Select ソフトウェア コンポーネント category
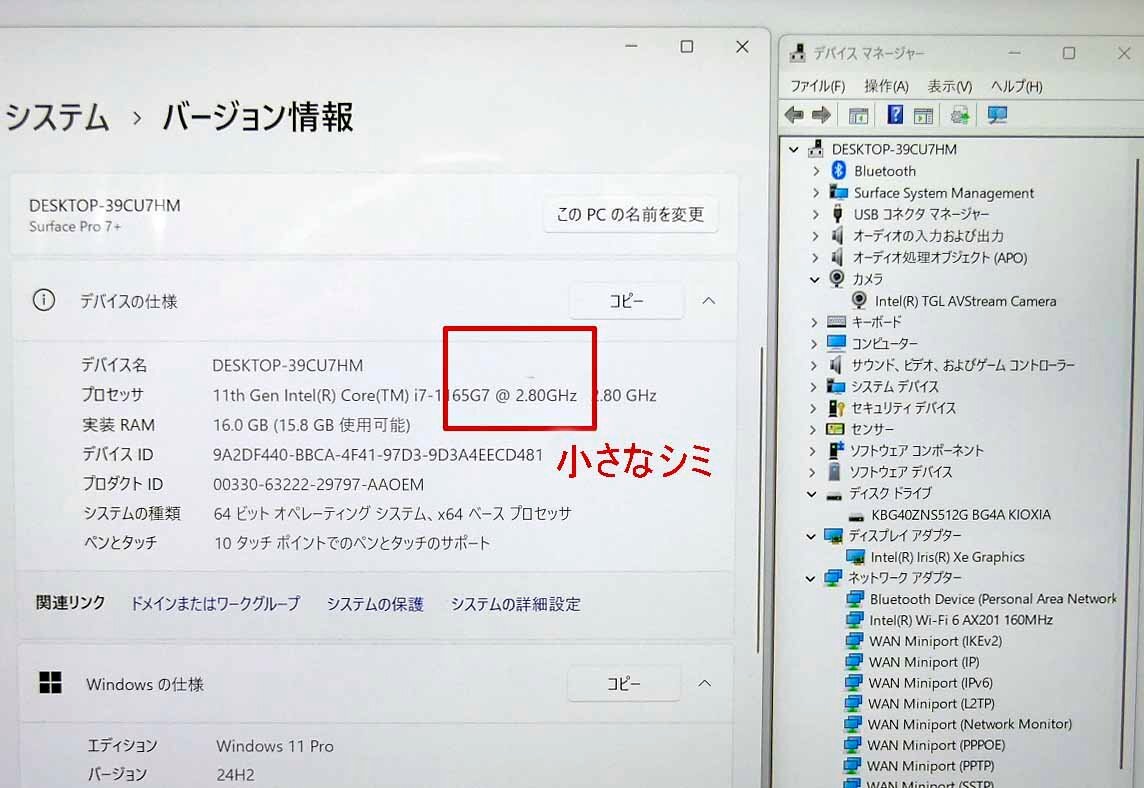The width and height of the screenshot is (1144, 788). click(x=917, y=450)
